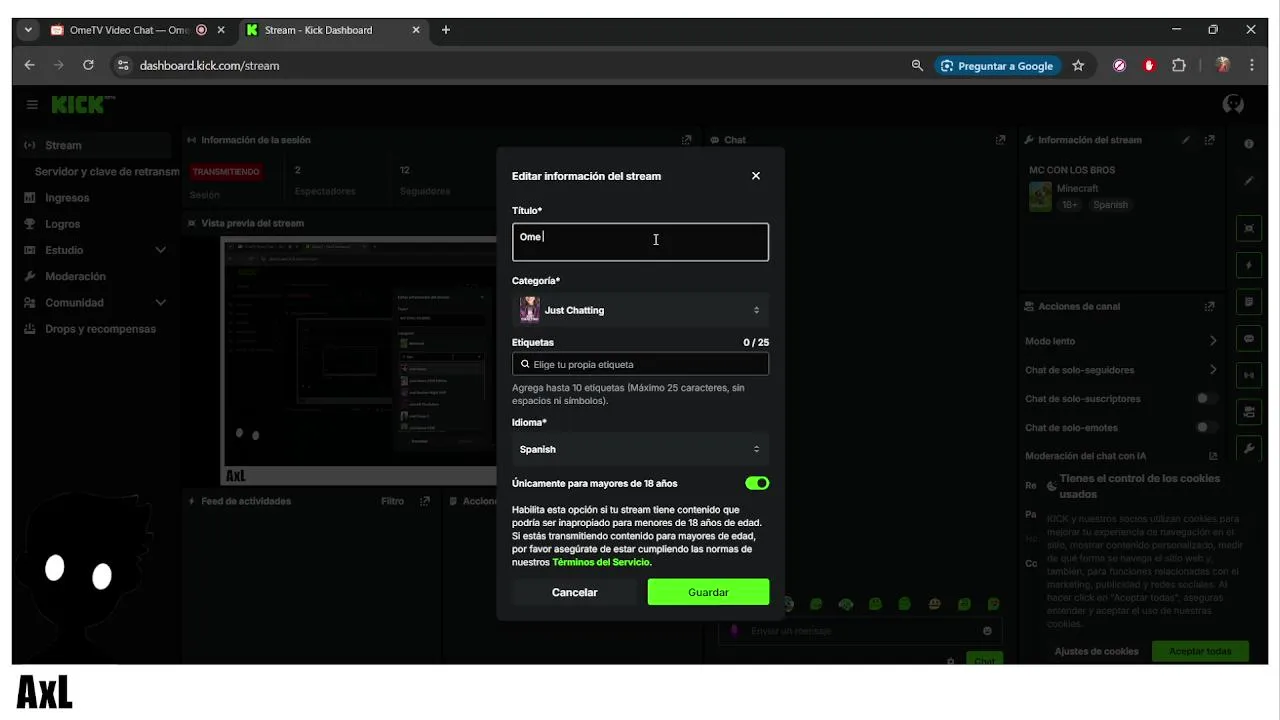The width and height of the screenshot is (1280, 720).
Task: Pop out the Chat panel
Action: click(1000, 140)
